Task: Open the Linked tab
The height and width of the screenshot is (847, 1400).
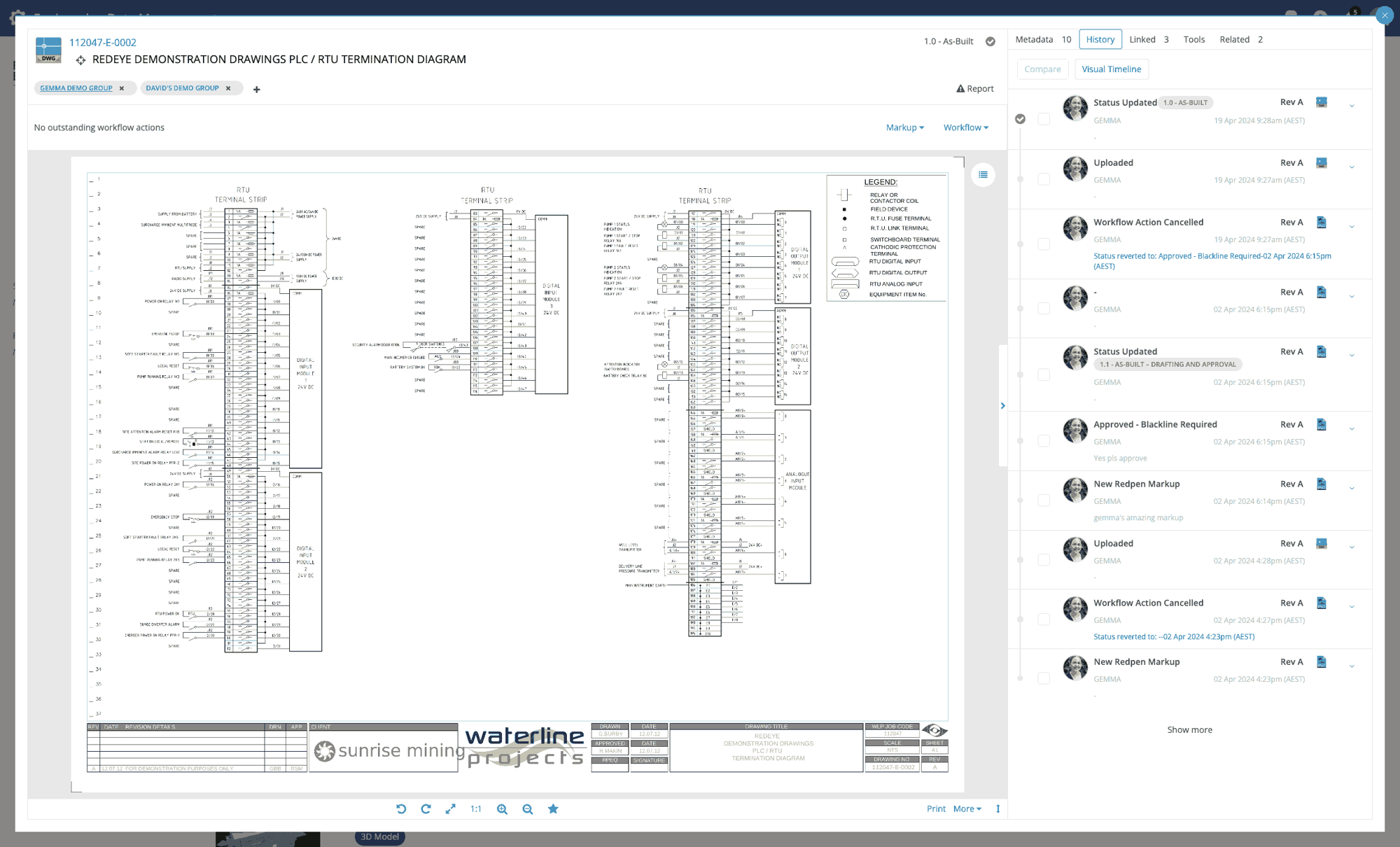Action: (x=1142, y=39)
